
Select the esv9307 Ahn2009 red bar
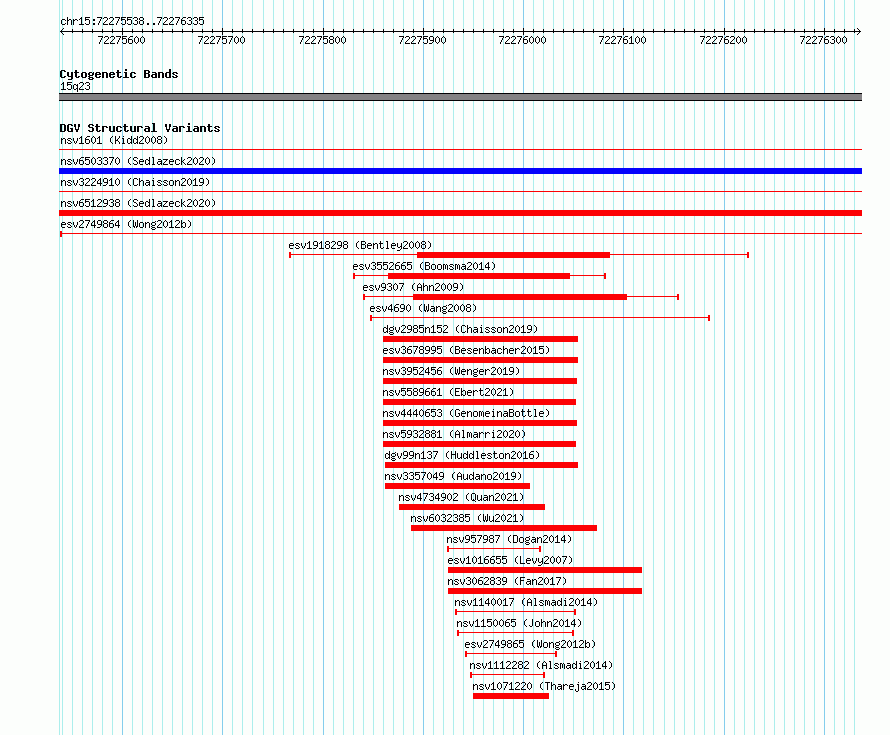[520, 297]
